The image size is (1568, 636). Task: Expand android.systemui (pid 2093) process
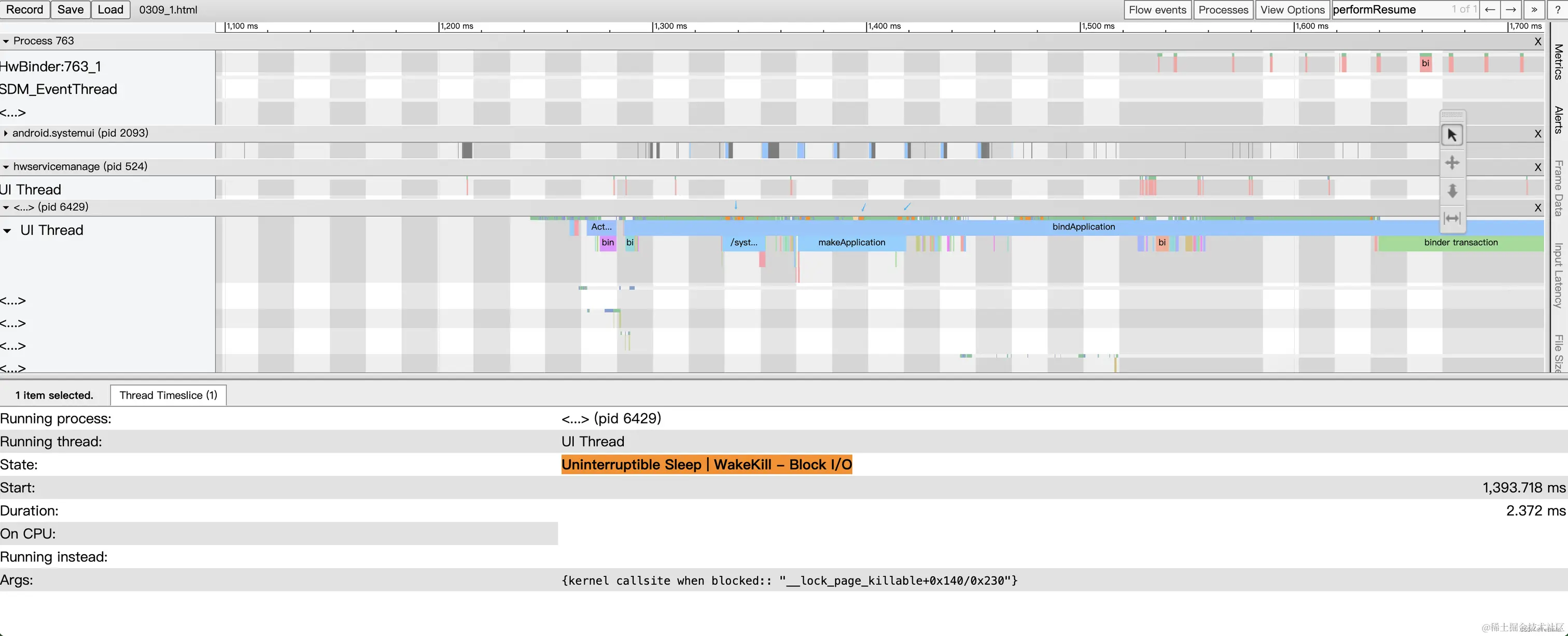[6, 133]
